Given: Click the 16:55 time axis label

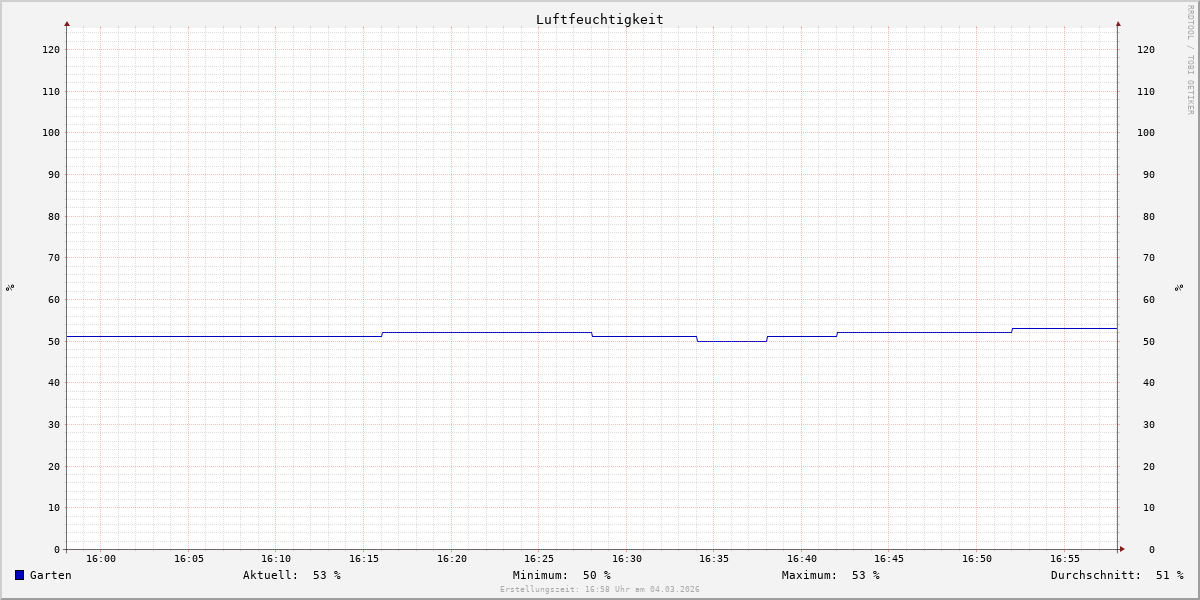Looking at the screenshot, I should (1065, 559).
